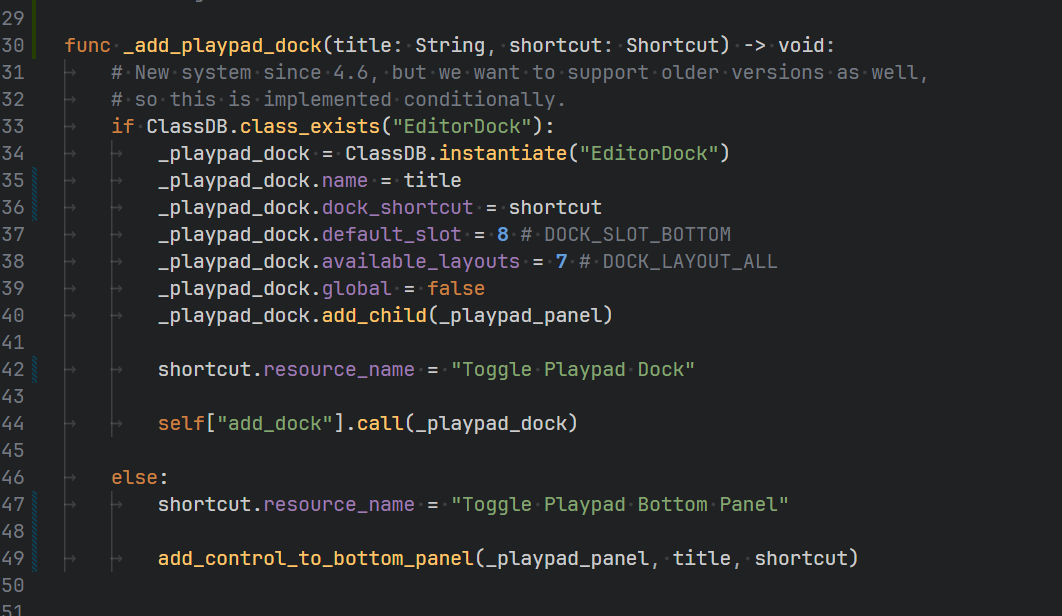Click the add_control_to_bottom_panel function call
The width and height of the screenshot is (1062, 616).
point(315,558)
